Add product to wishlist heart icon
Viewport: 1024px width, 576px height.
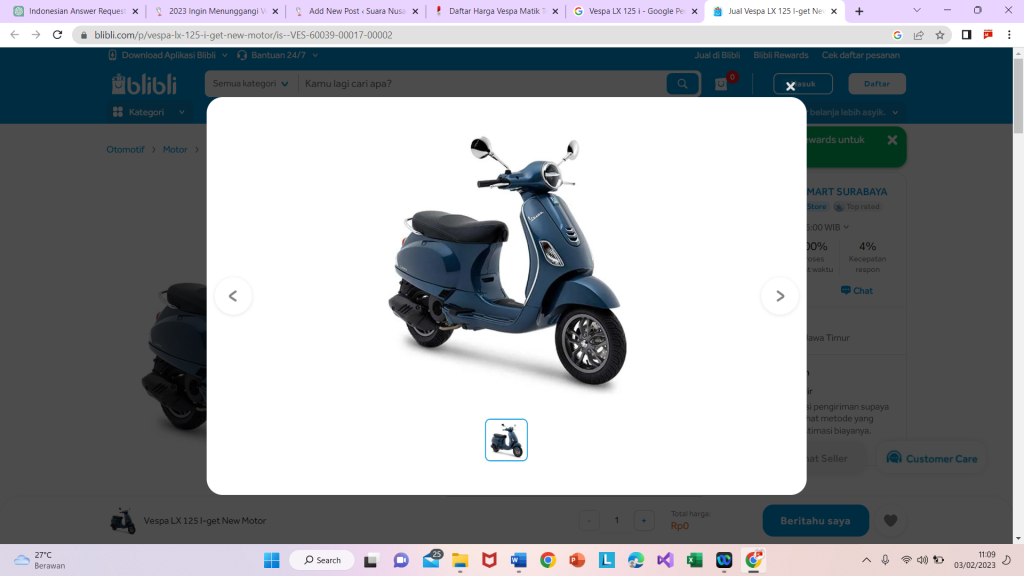890,520
